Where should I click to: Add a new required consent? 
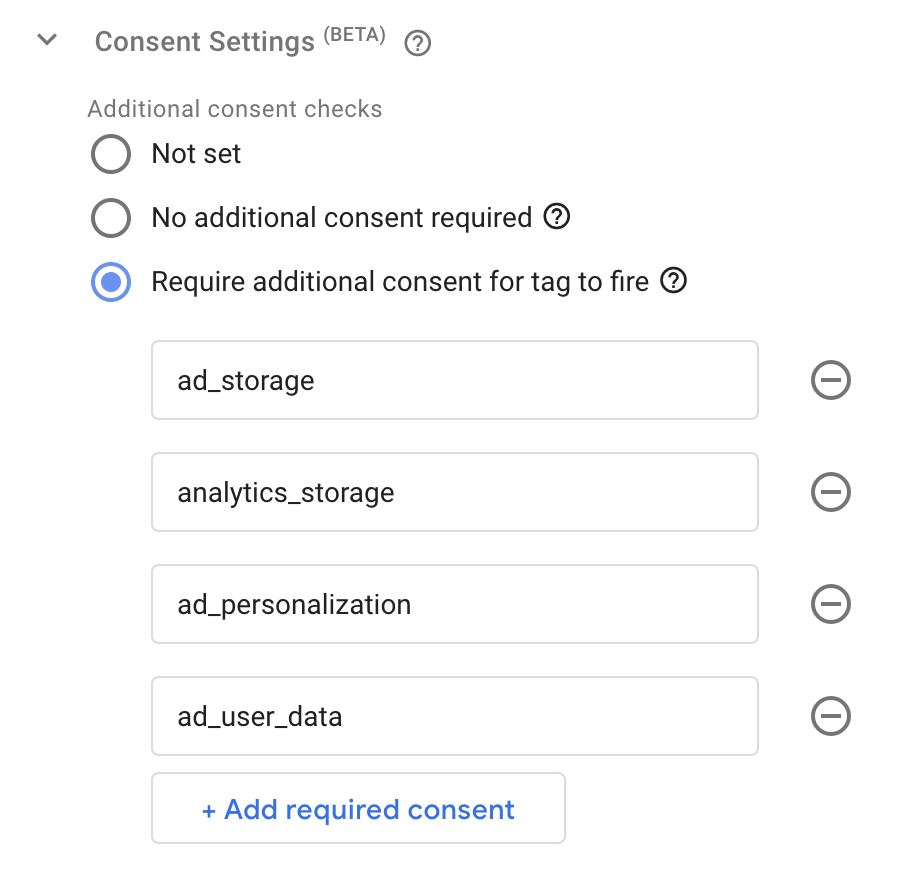click(x=358, y=808)
